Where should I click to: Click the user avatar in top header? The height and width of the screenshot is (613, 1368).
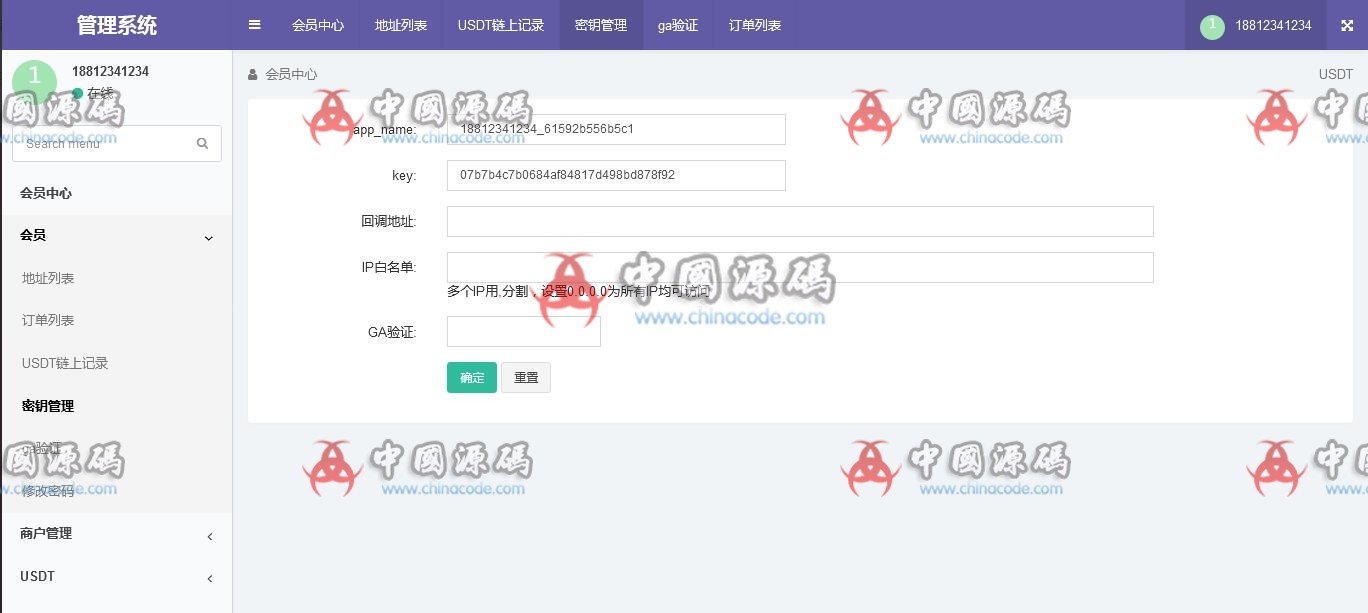pyautogui.click(x=1212, y=26)
